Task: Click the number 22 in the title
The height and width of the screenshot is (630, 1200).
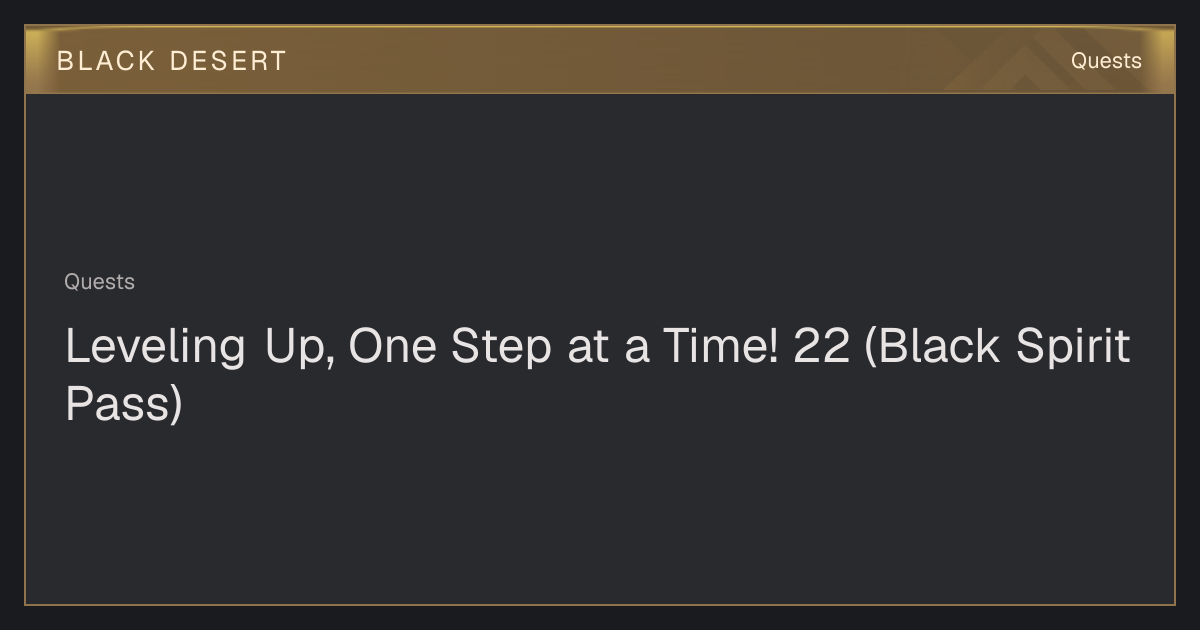Action: coord(821,347)
